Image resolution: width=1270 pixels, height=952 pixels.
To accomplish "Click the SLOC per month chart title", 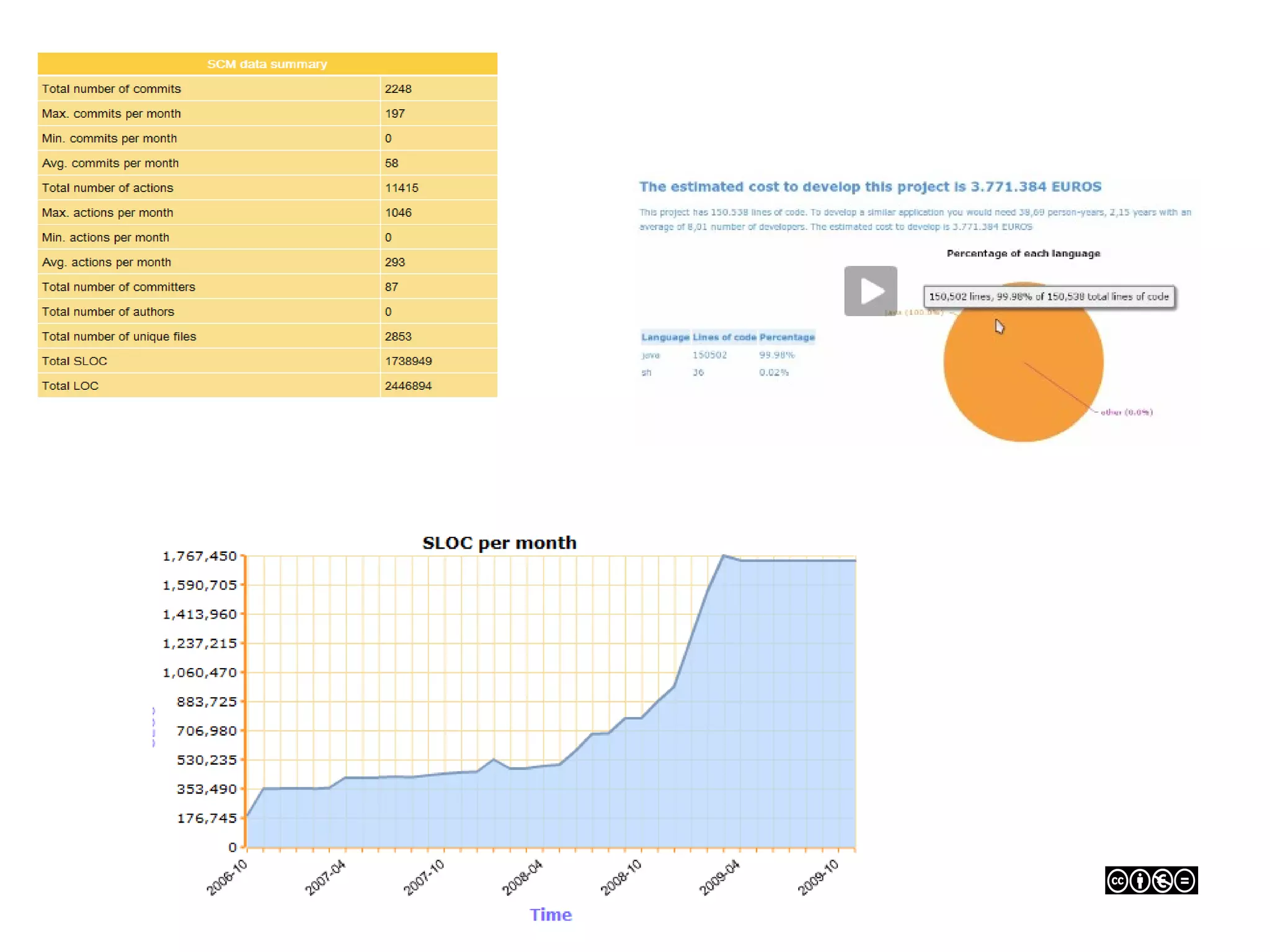I will (x=499, y=543).
